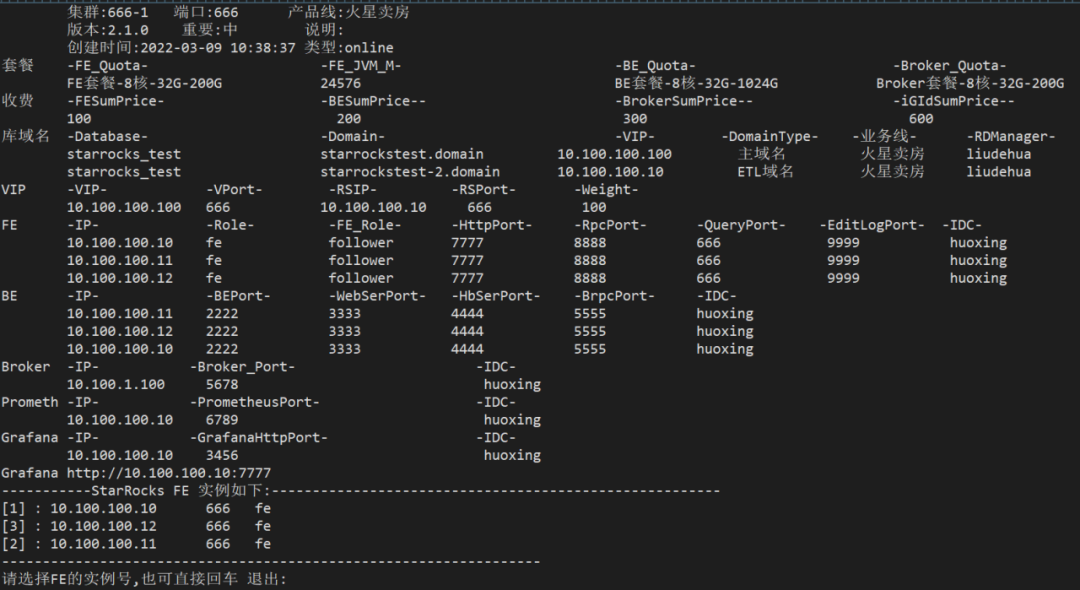Click the starrockstest.domain domain name
This screenshot has height=590, width=1080.
pyautogui.click(x=402, y=154)
